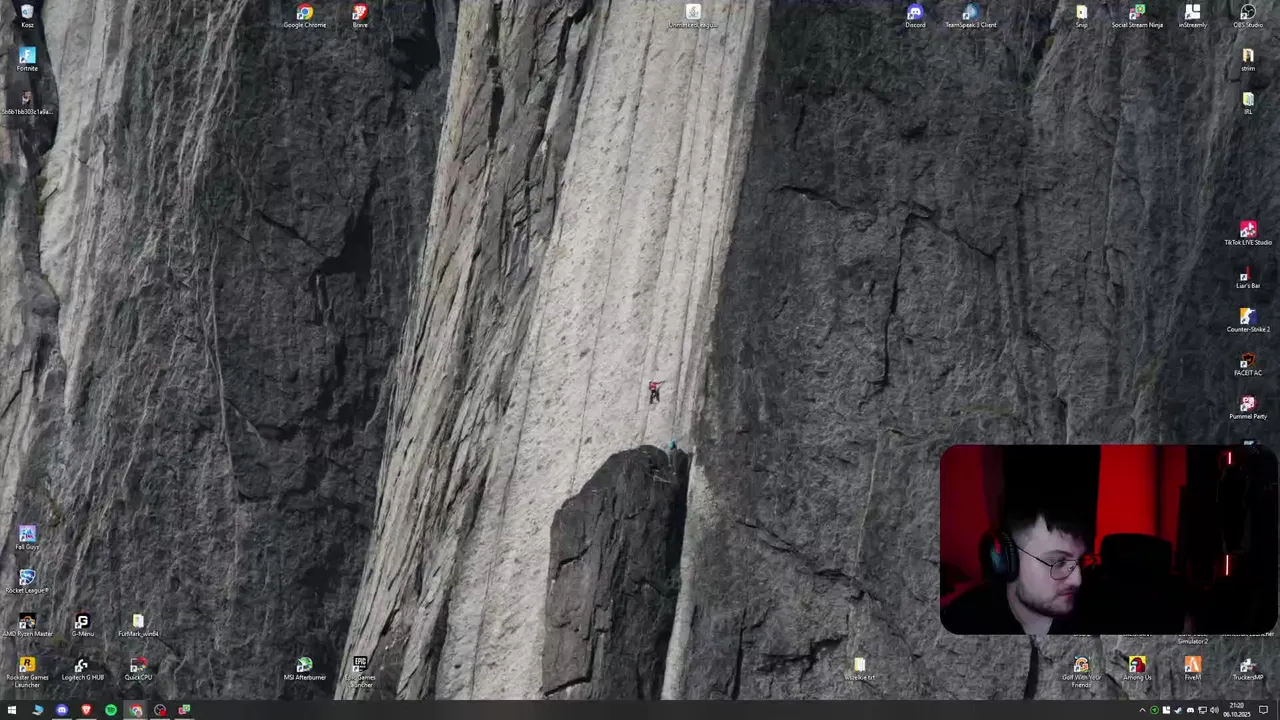
Task: Open the wszelkie.txt file on desktop
Action: 859,669
